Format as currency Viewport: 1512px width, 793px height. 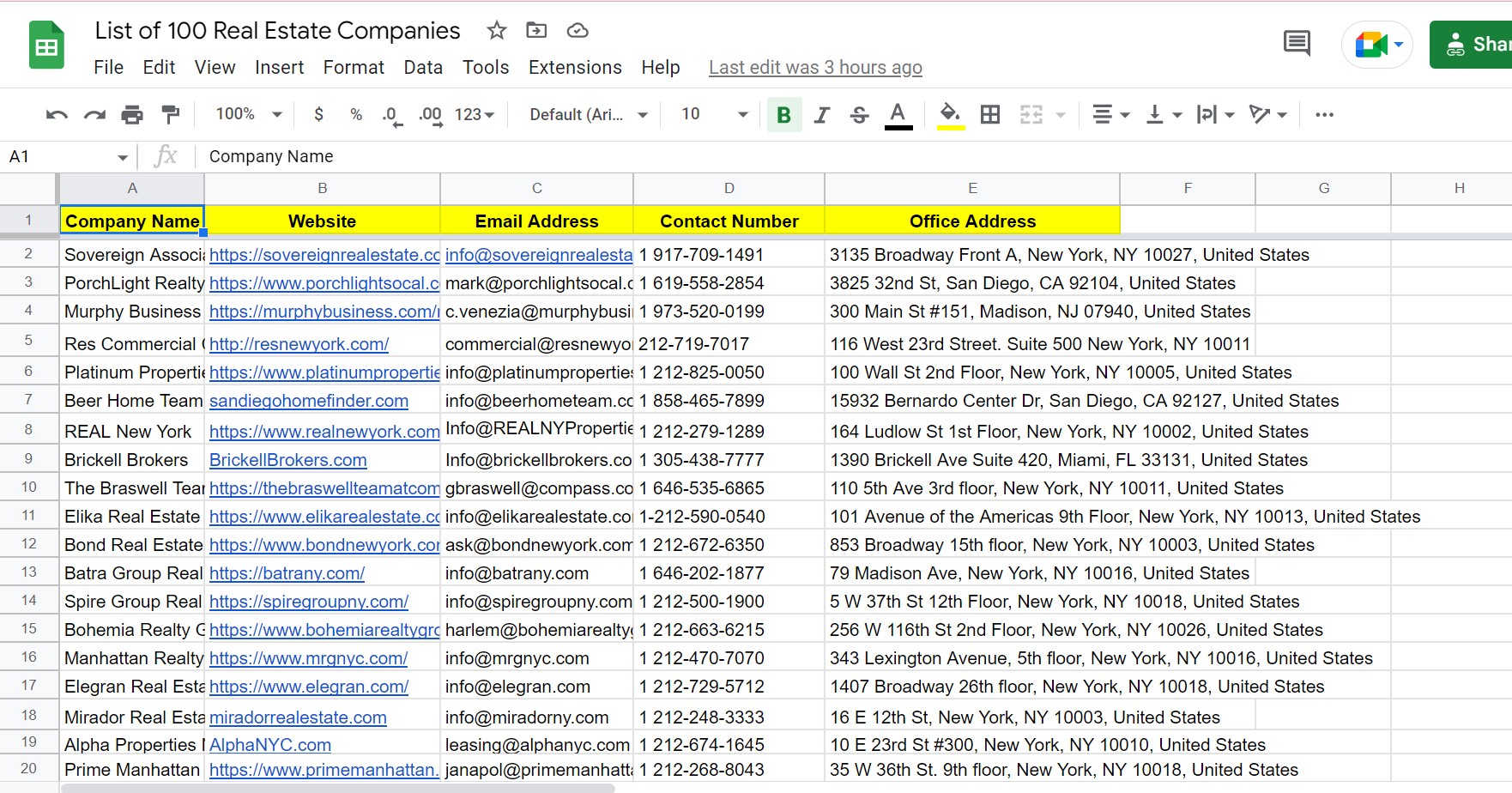[319, 114]
